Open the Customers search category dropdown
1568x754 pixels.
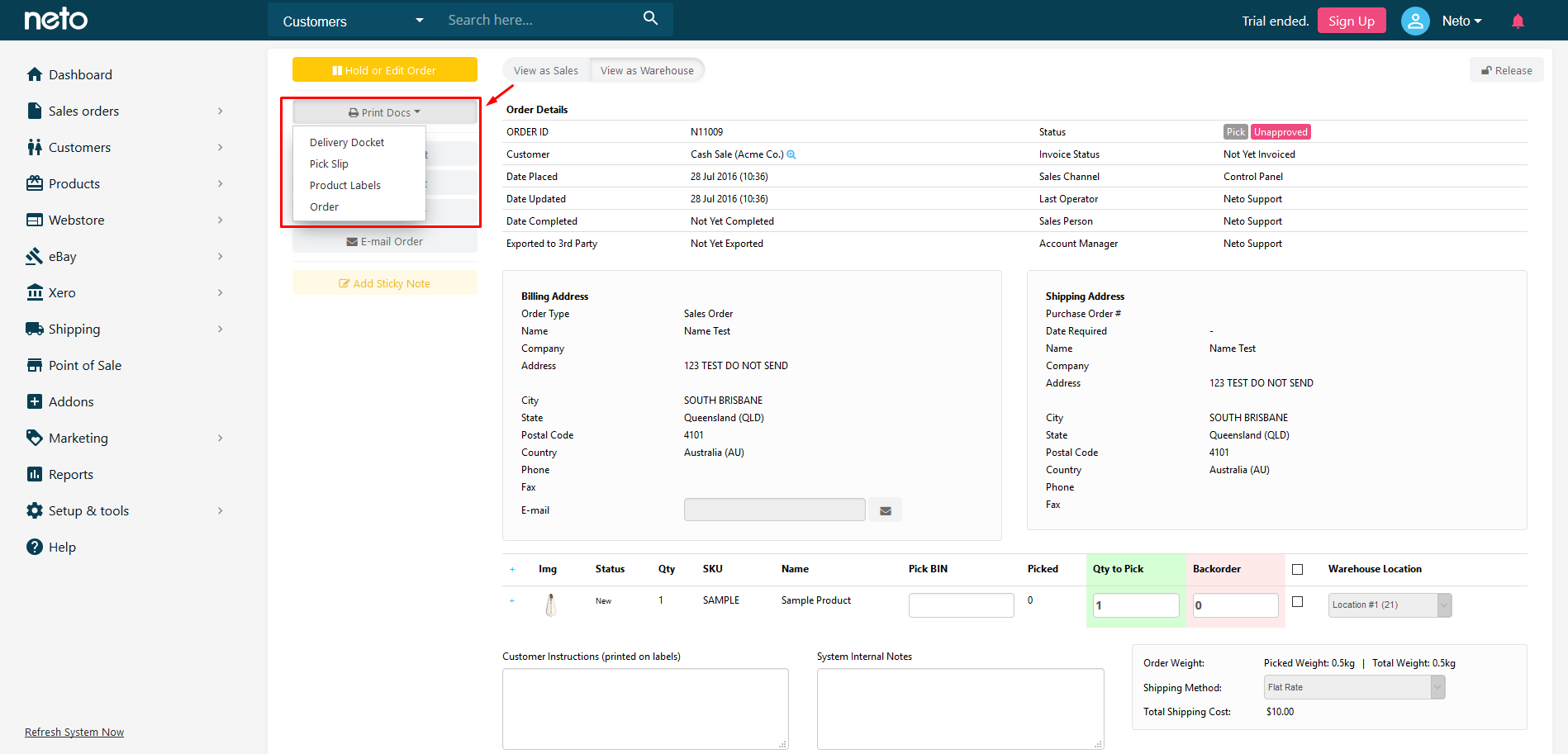click(x=353, y=21)
